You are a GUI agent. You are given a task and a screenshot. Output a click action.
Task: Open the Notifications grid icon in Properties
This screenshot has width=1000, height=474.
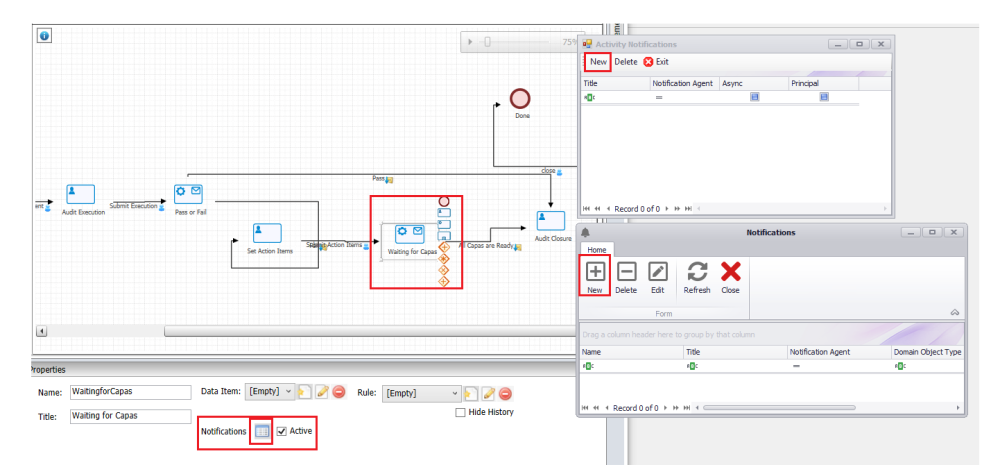coord(261,431)
